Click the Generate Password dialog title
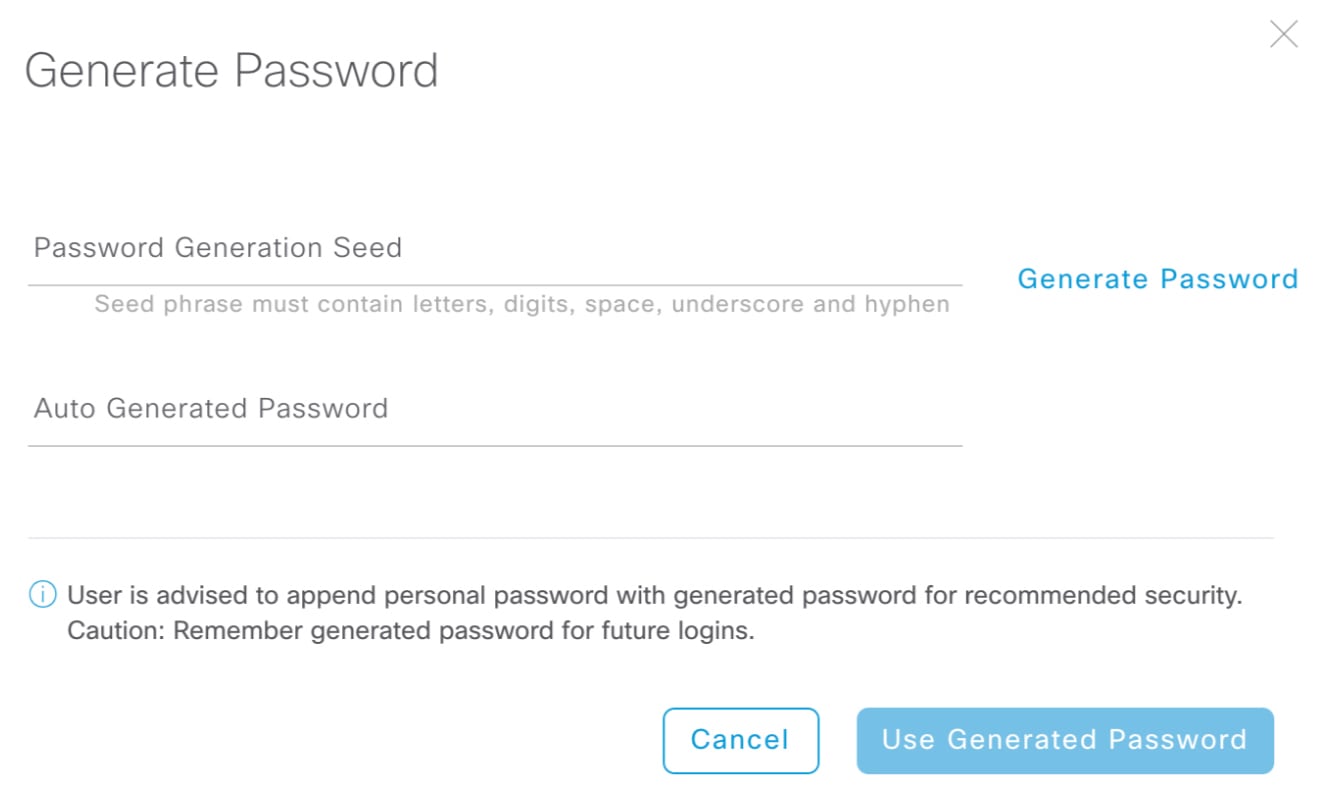 231,71
